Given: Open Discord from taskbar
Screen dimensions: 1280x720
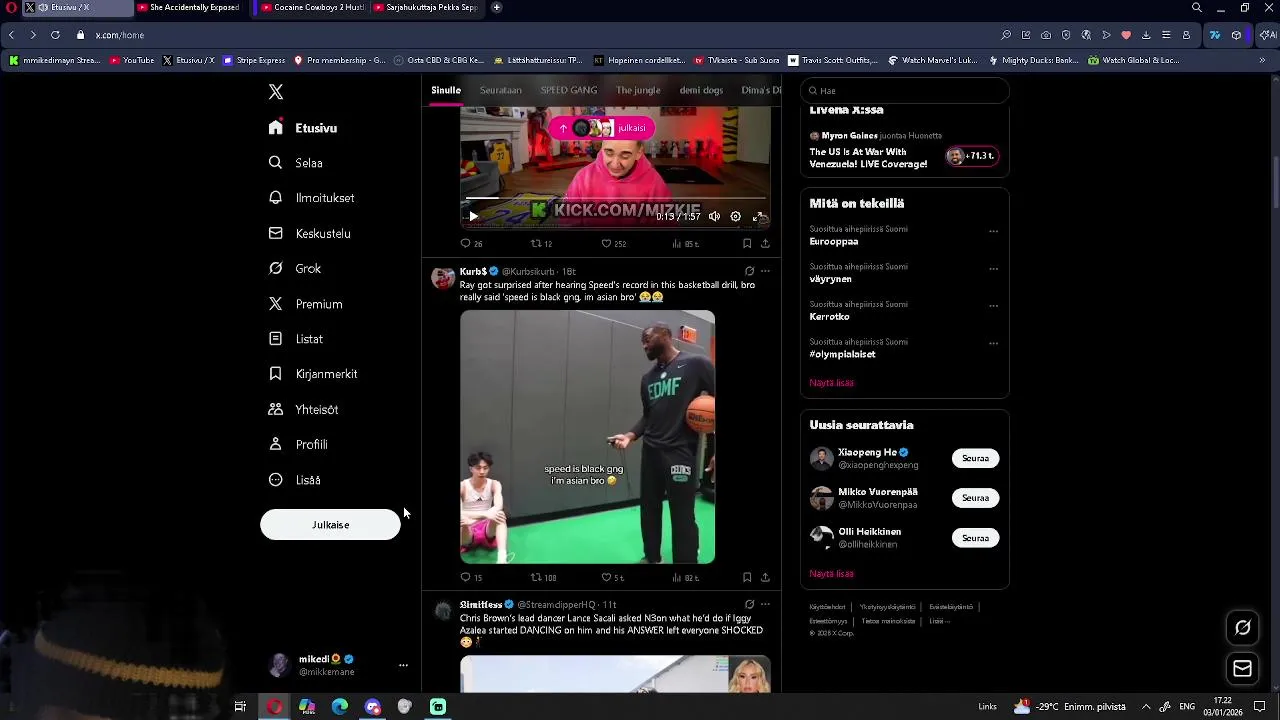Looking at the screenshot, I should 373,707.
